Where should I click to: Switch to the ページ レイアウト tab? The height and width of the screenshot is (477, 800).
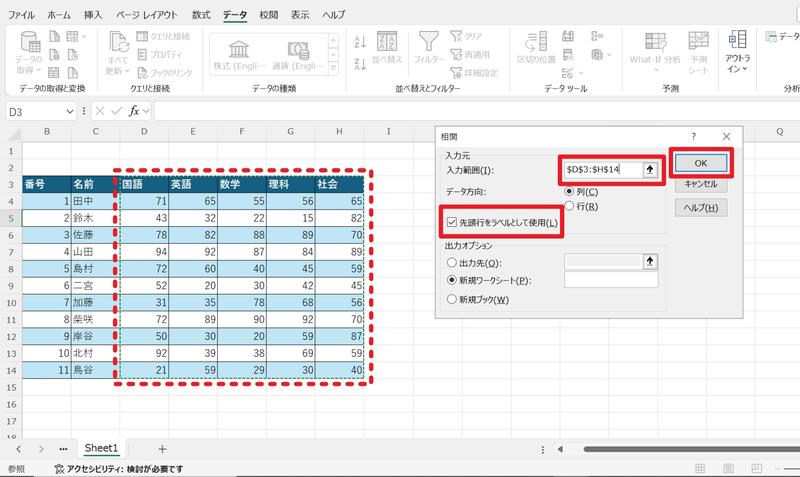[146, 15]
